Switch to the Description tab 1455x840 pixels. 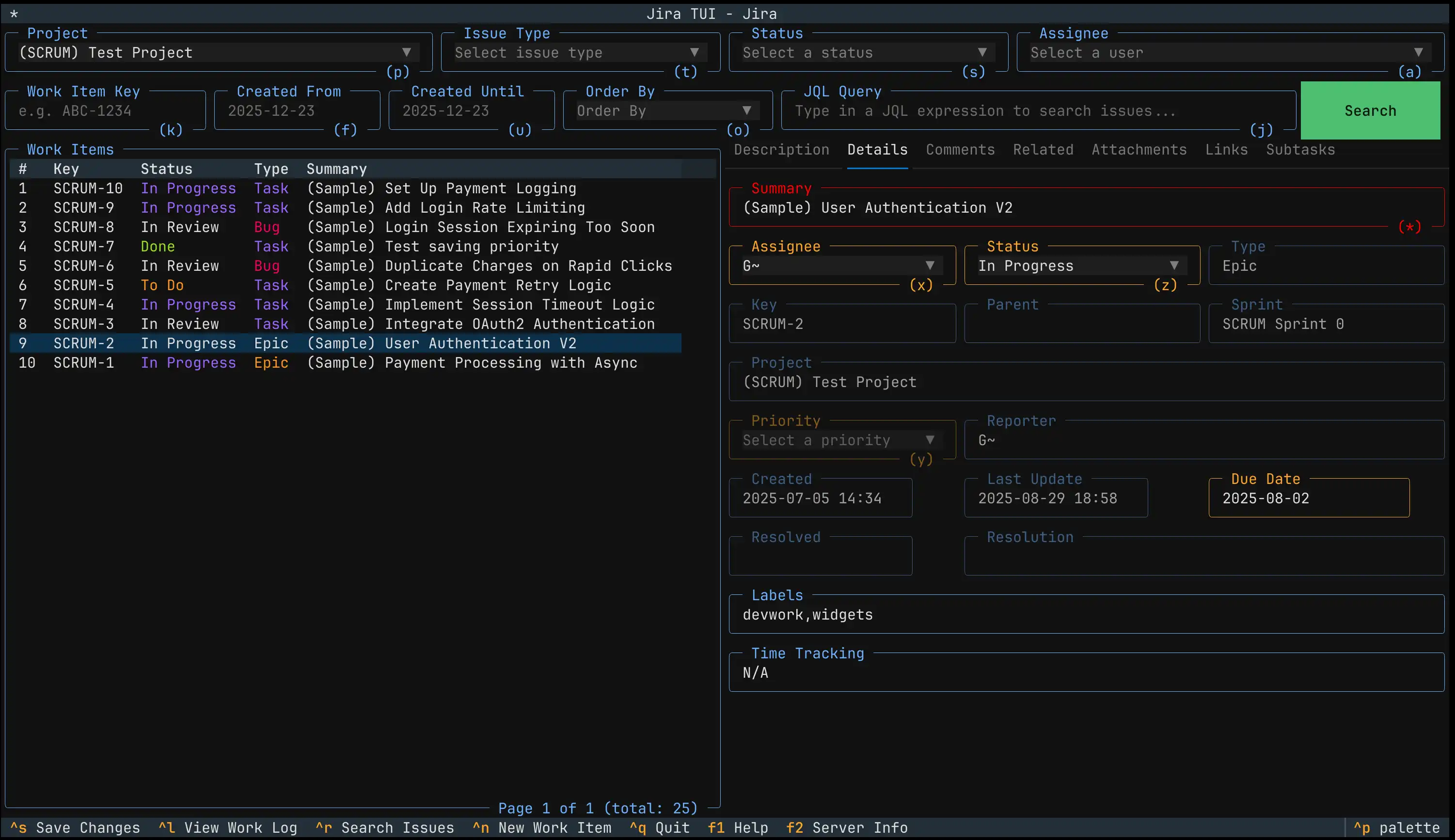pos(781,150)
